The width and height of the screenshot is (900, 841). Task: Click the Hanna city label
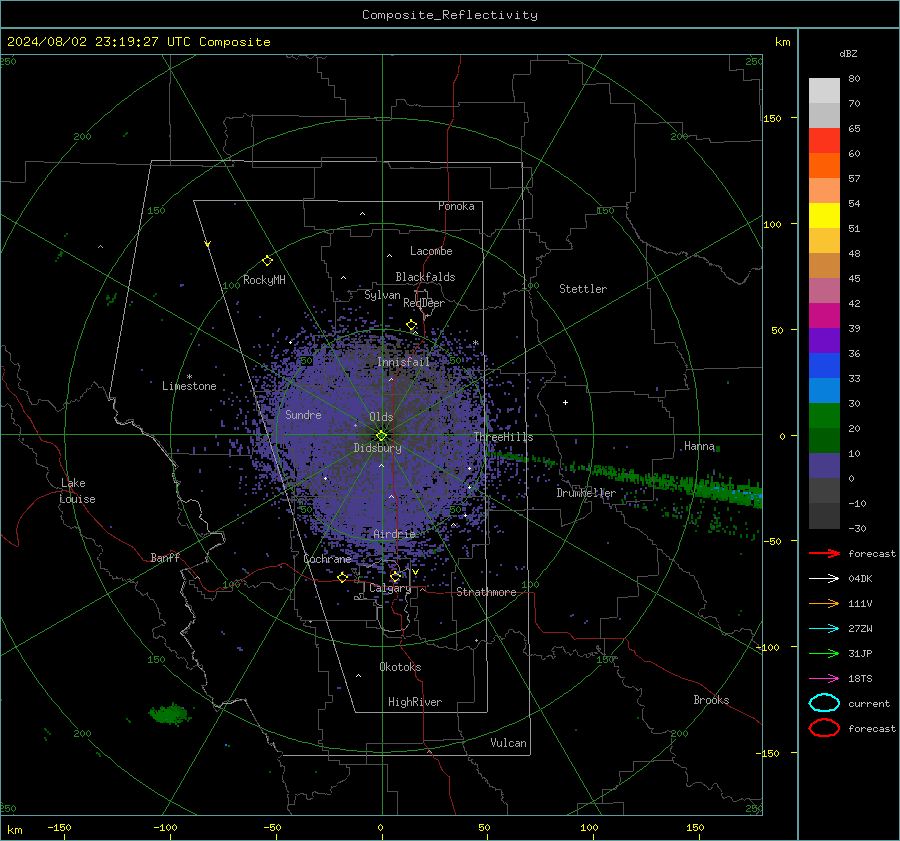click(699, 446)
